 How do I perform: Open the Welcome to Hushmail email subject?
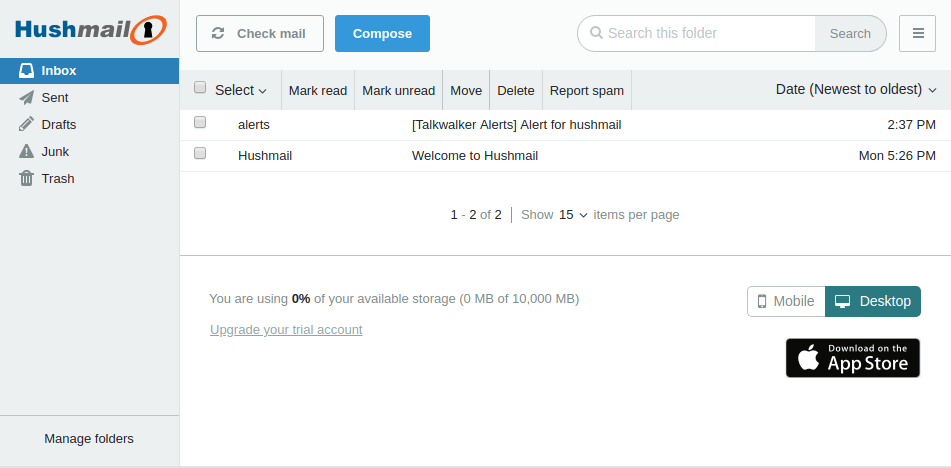(x=475, y=156)
